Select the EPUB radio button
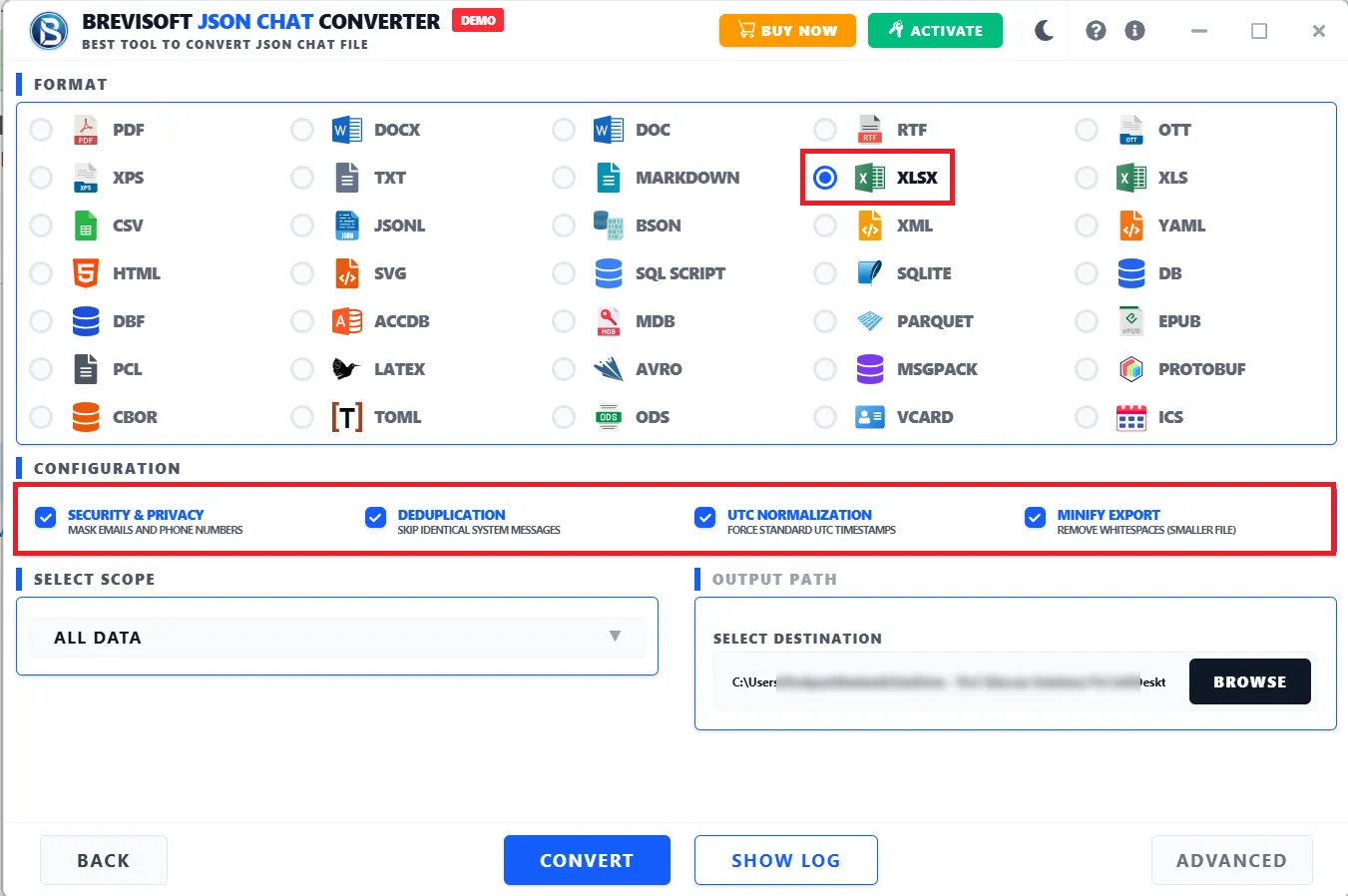 tap(1087, 321)
